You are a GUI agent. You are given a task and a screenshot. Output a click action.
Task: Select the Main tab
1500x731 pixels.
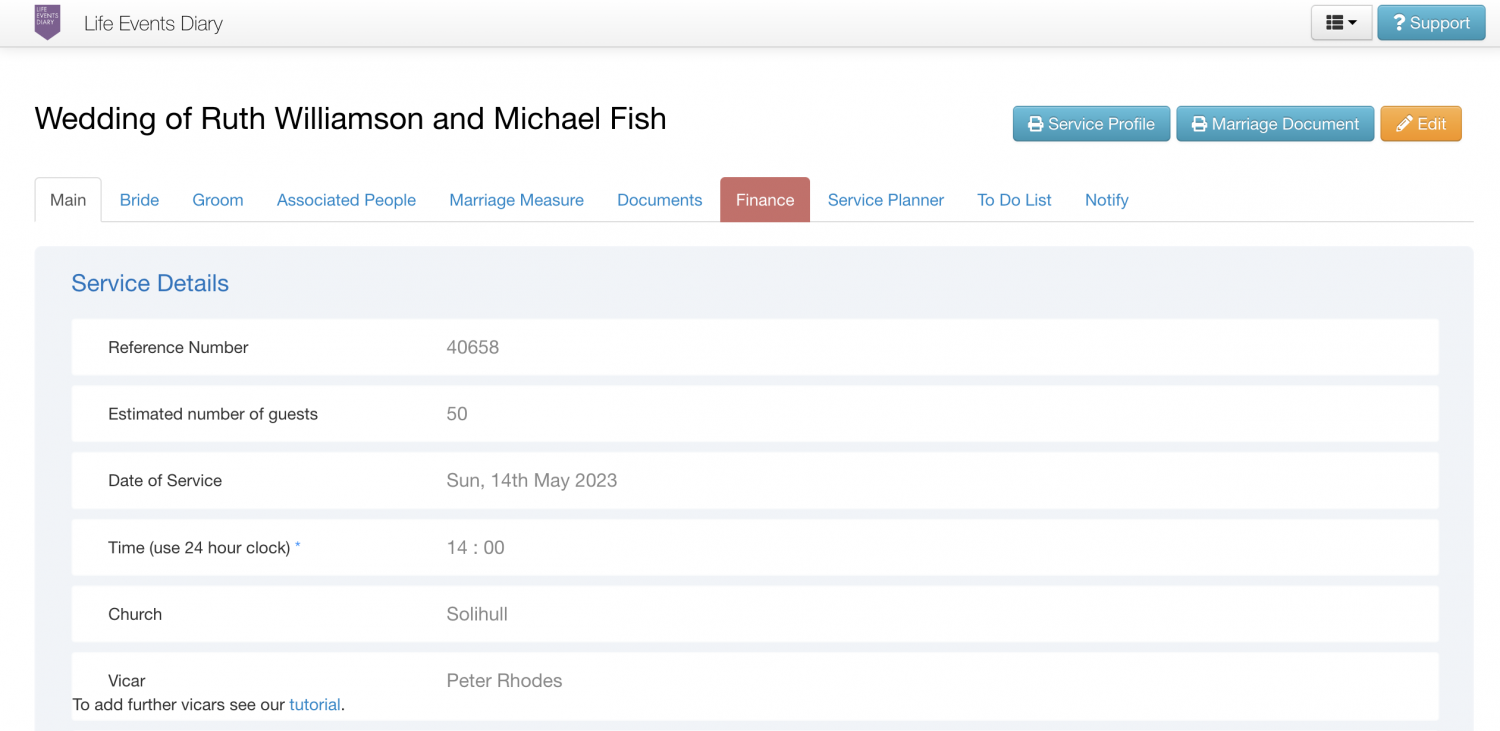[x=68, y=200]
